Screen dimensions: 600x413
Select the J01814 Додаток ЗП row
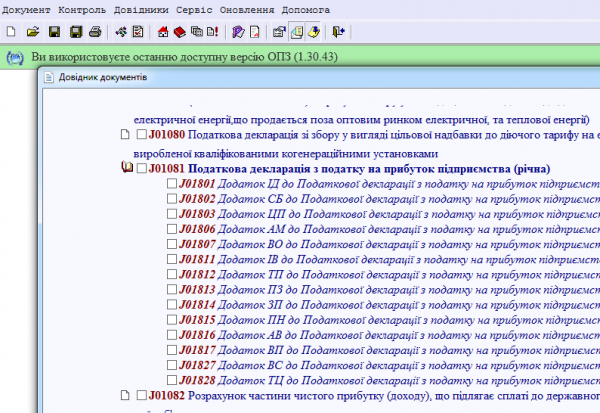(389, 305)
